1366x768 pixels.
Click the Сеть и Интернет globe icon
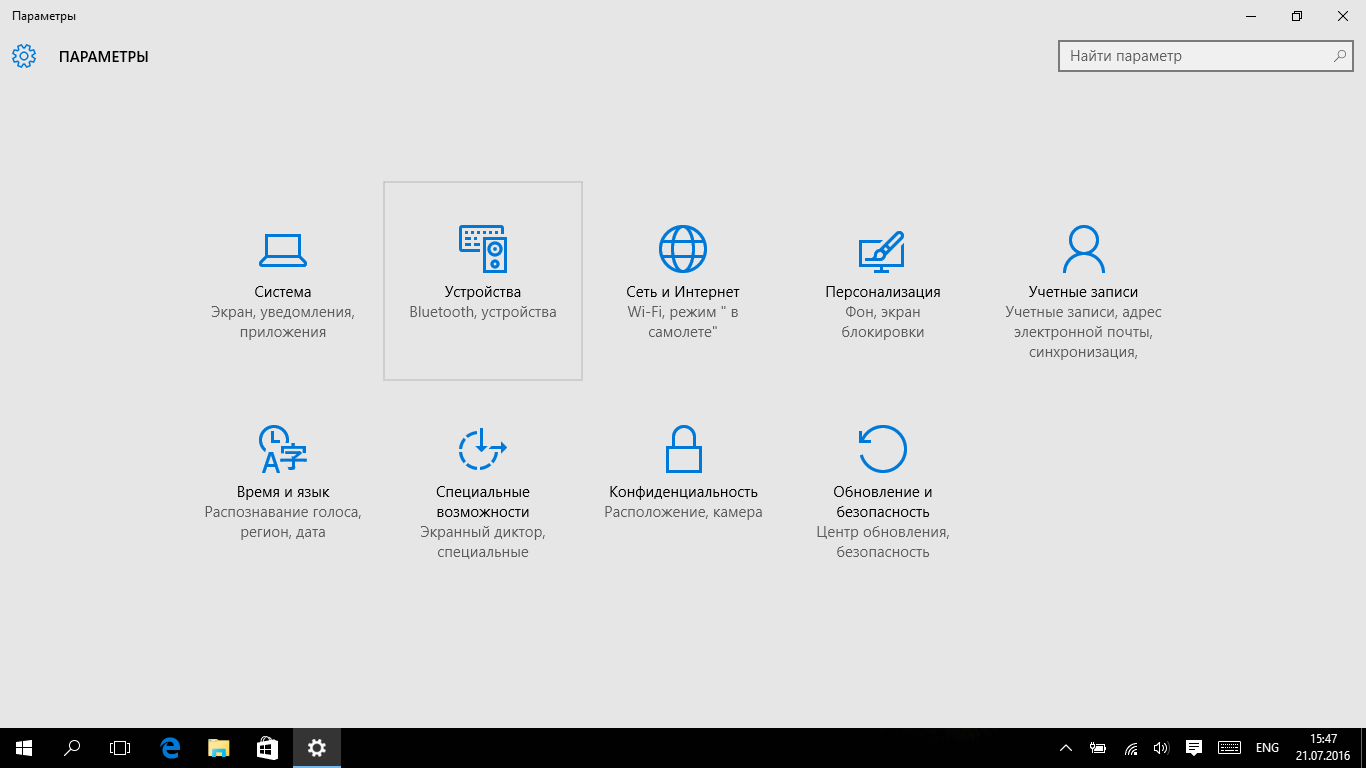(x=683, y=249)
